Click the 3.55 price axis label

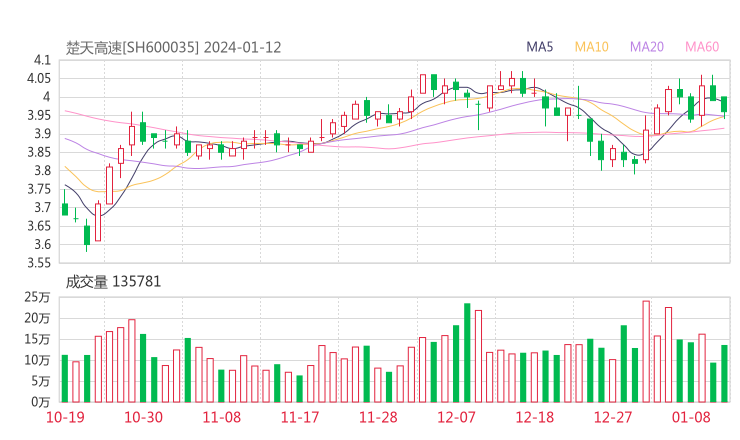[x=39, y=263]
